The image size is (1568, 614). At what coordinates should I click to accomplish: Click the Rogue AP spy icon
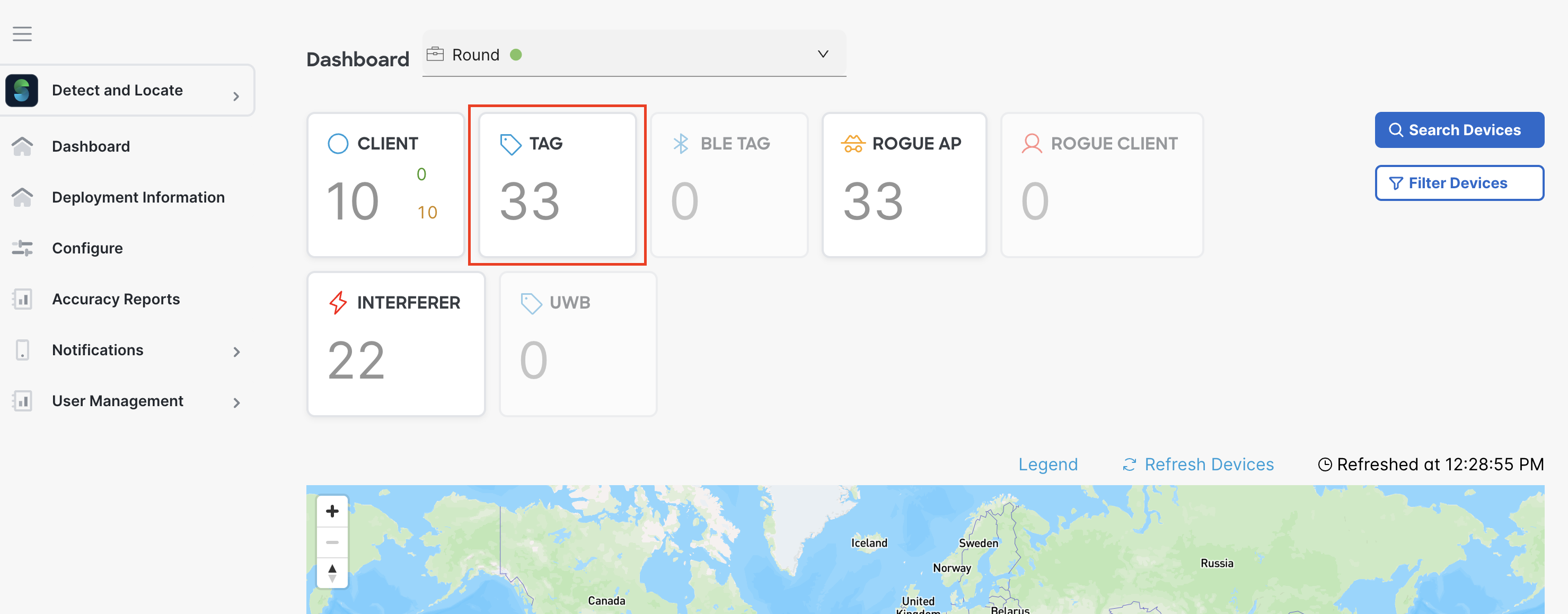pyautogui.click(x=853, y=144)
